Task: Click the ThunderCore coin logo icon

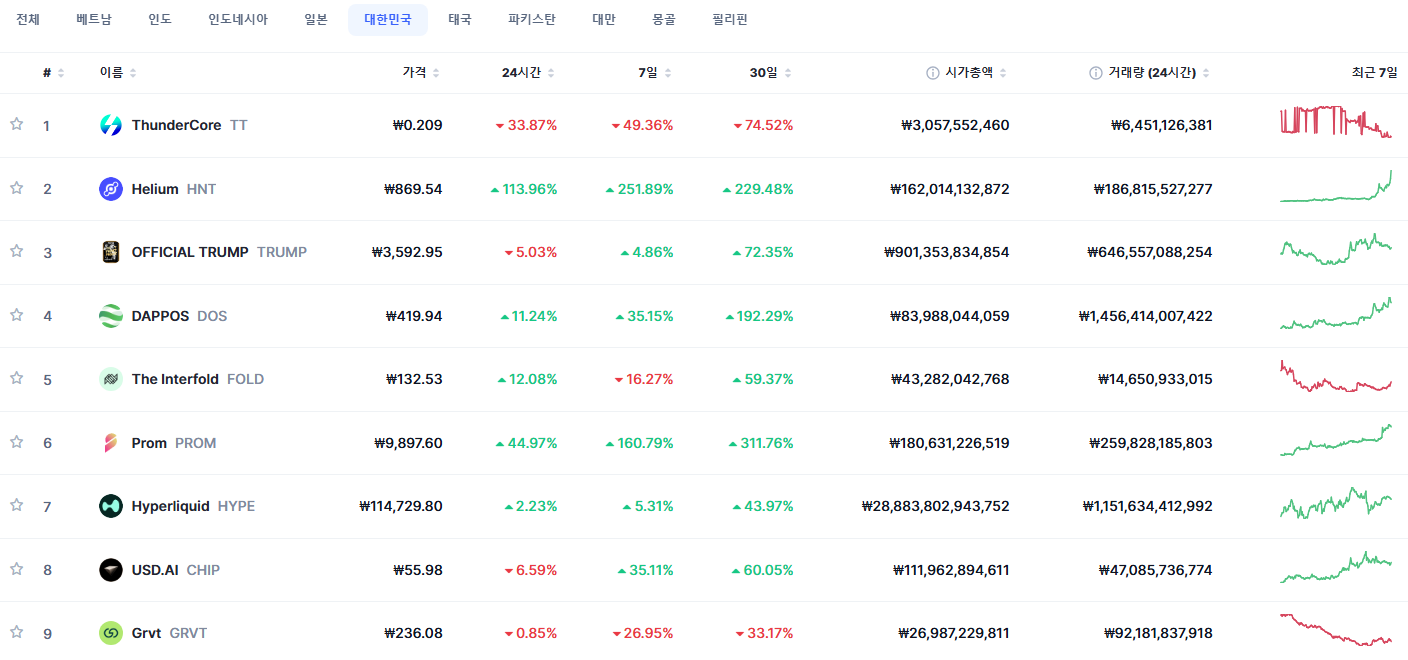Action: coord(111,125)
